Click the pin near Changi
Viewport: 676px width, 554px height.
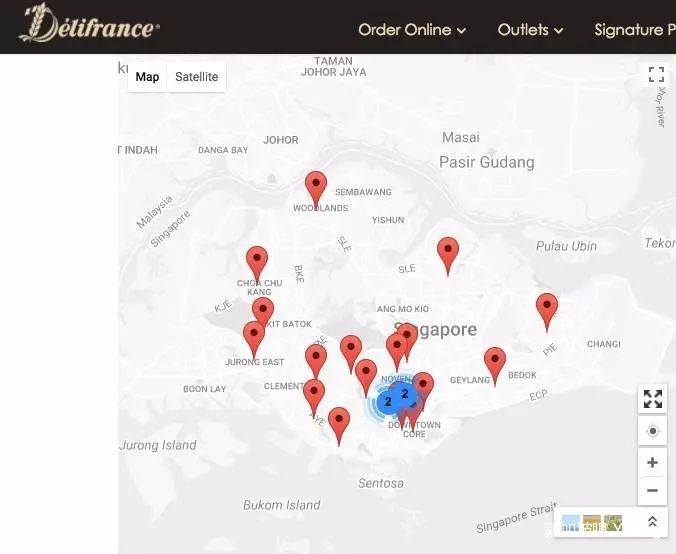tap(547, 312)
